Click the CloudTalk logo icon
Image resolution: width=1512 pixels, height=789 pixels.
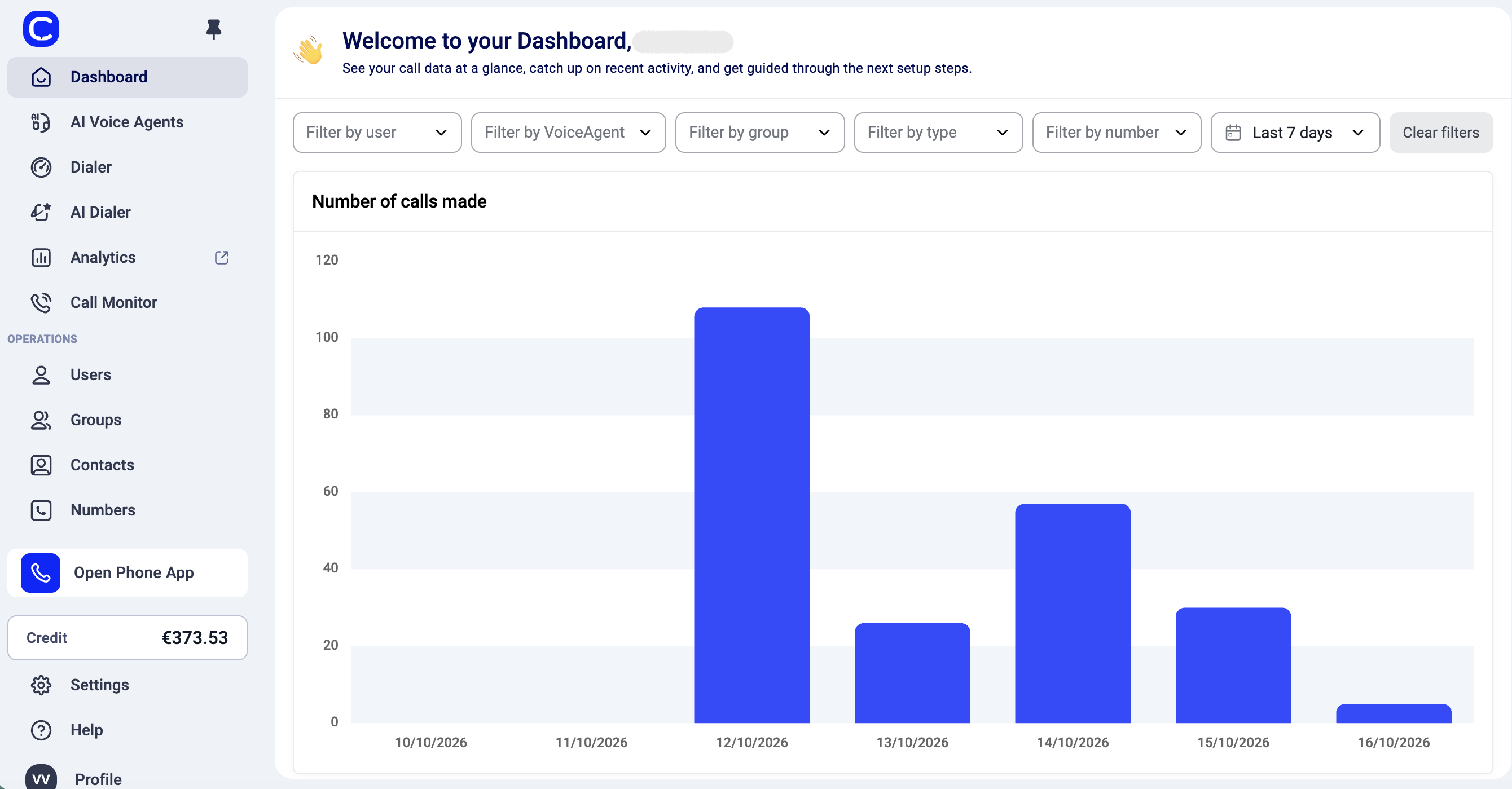[41, 29]
